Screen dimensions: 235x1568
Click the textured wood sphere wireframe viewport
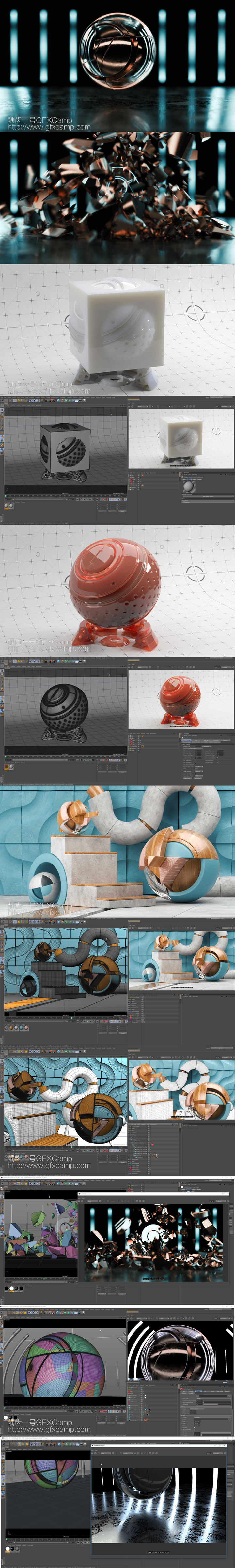point(65,1101)
